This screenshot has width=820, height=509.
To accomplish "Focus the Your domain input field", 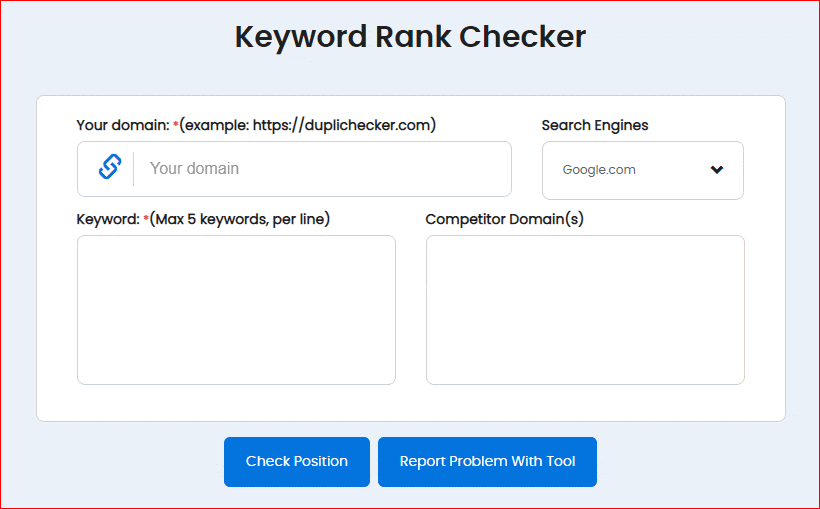I will click(294, 169).
